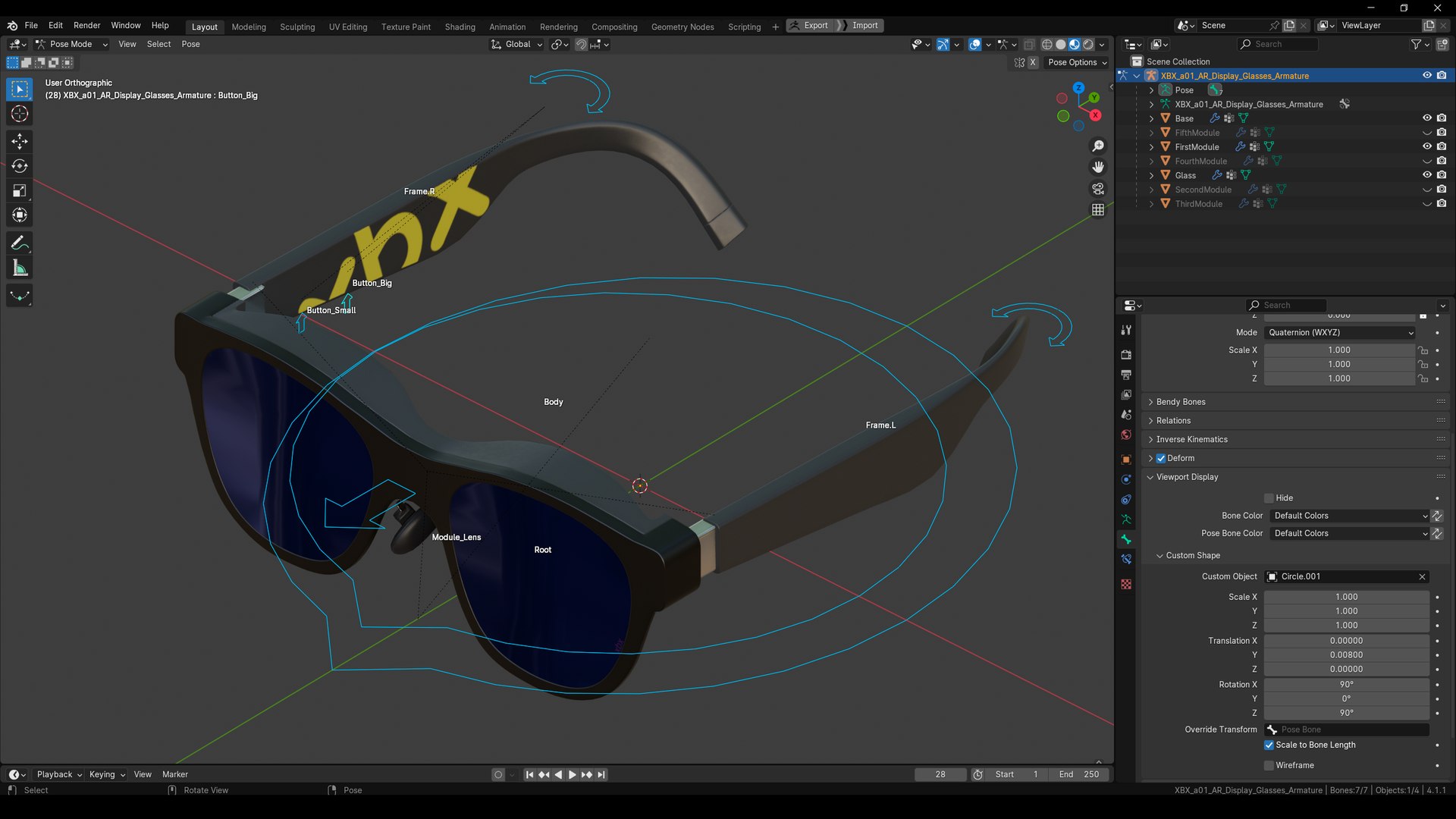Screen dimensions: 1456x819
Task: Open the Bone Color dropdown
Action: (1349, 516)
